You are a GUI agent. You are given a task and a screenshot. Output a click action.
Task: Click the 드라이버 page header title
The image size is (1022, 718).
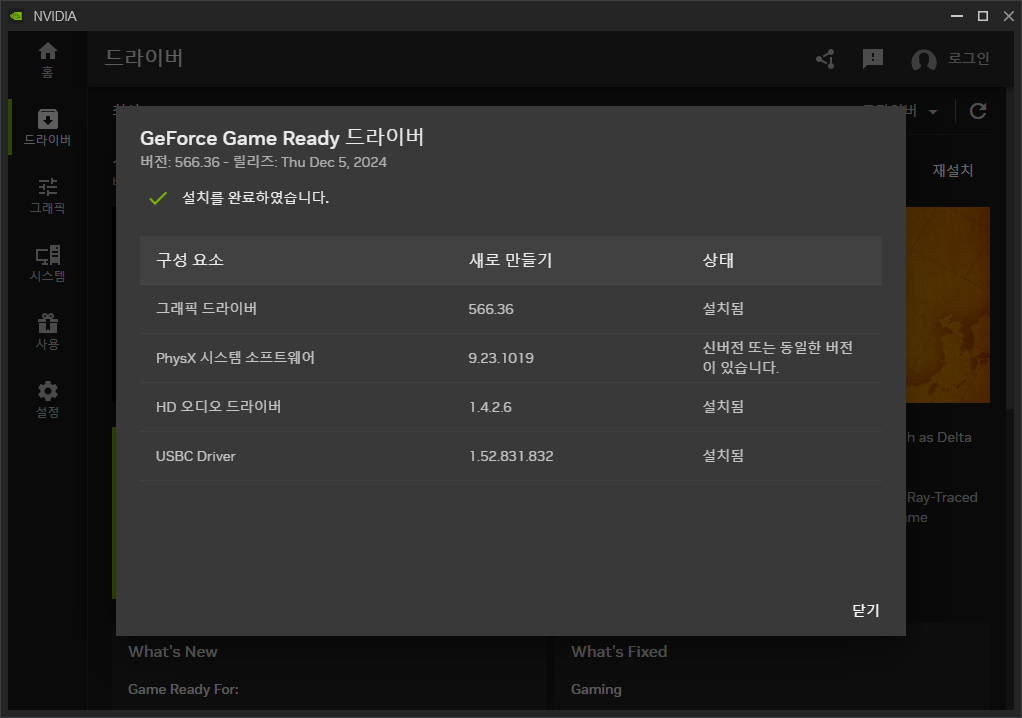(144, 58)
